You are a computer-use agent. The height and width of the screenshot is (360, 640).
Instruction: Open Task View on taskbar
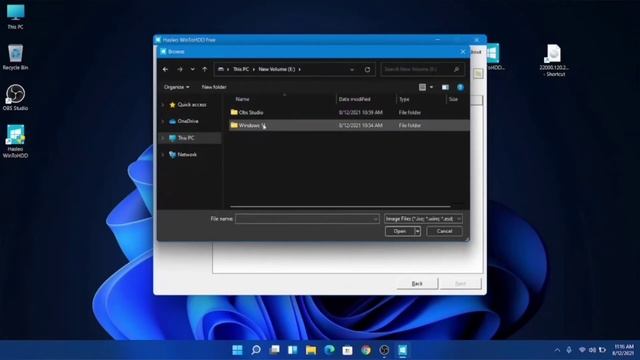click(274, 350)
